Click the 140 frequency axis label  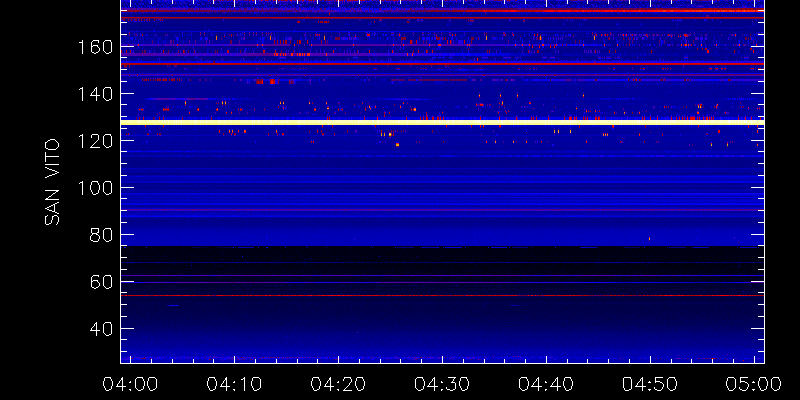point(95,94)
